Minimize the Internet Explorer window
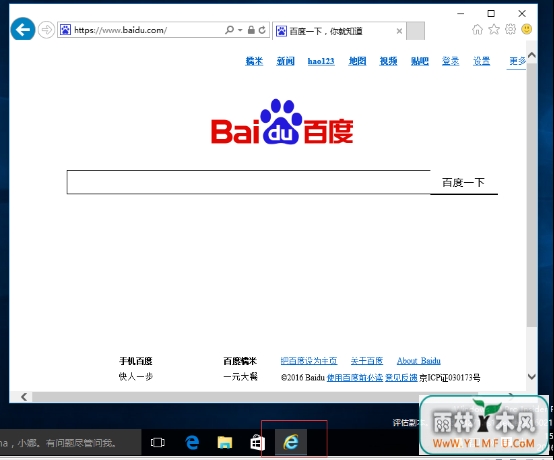Screen dimensions: 554x460 click(460, 13)
